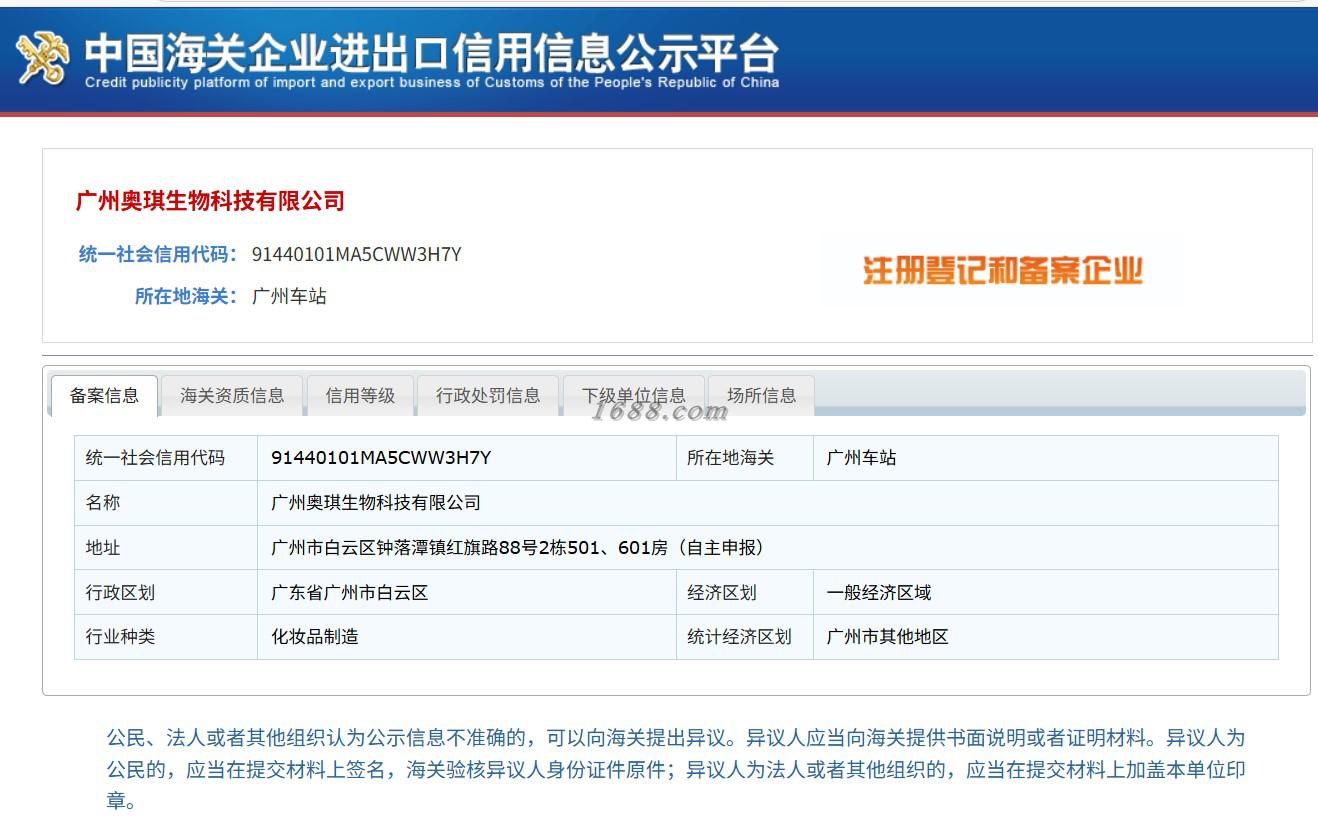The width and height of the screenshot is (1318, 818).
Task: Click the 一般经济区域 cell
Action: click(x=1046, y=592)
